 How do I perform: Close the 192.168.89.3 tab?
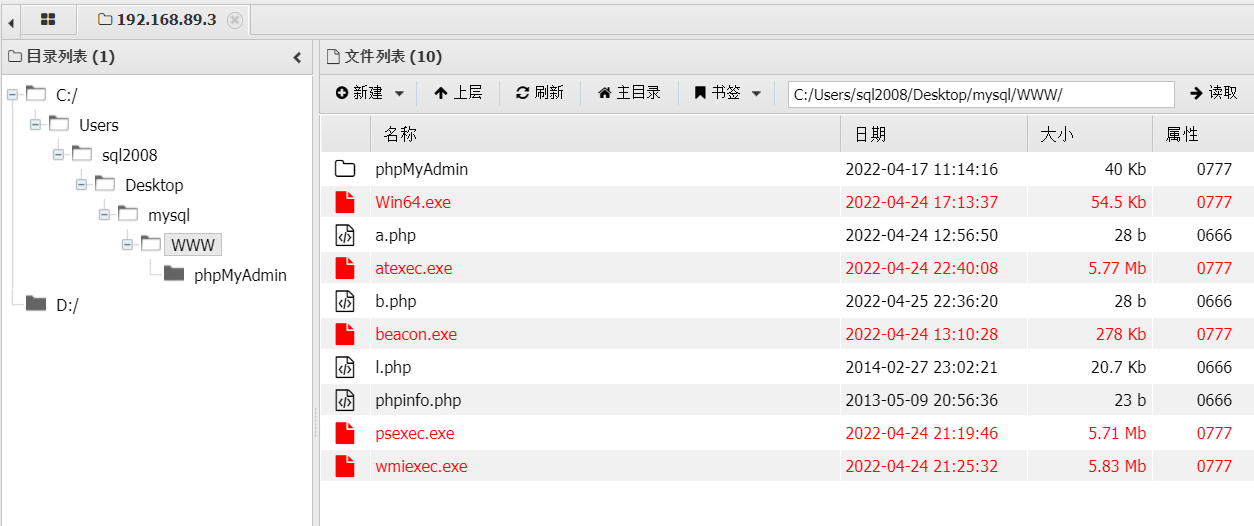(235, 20)
